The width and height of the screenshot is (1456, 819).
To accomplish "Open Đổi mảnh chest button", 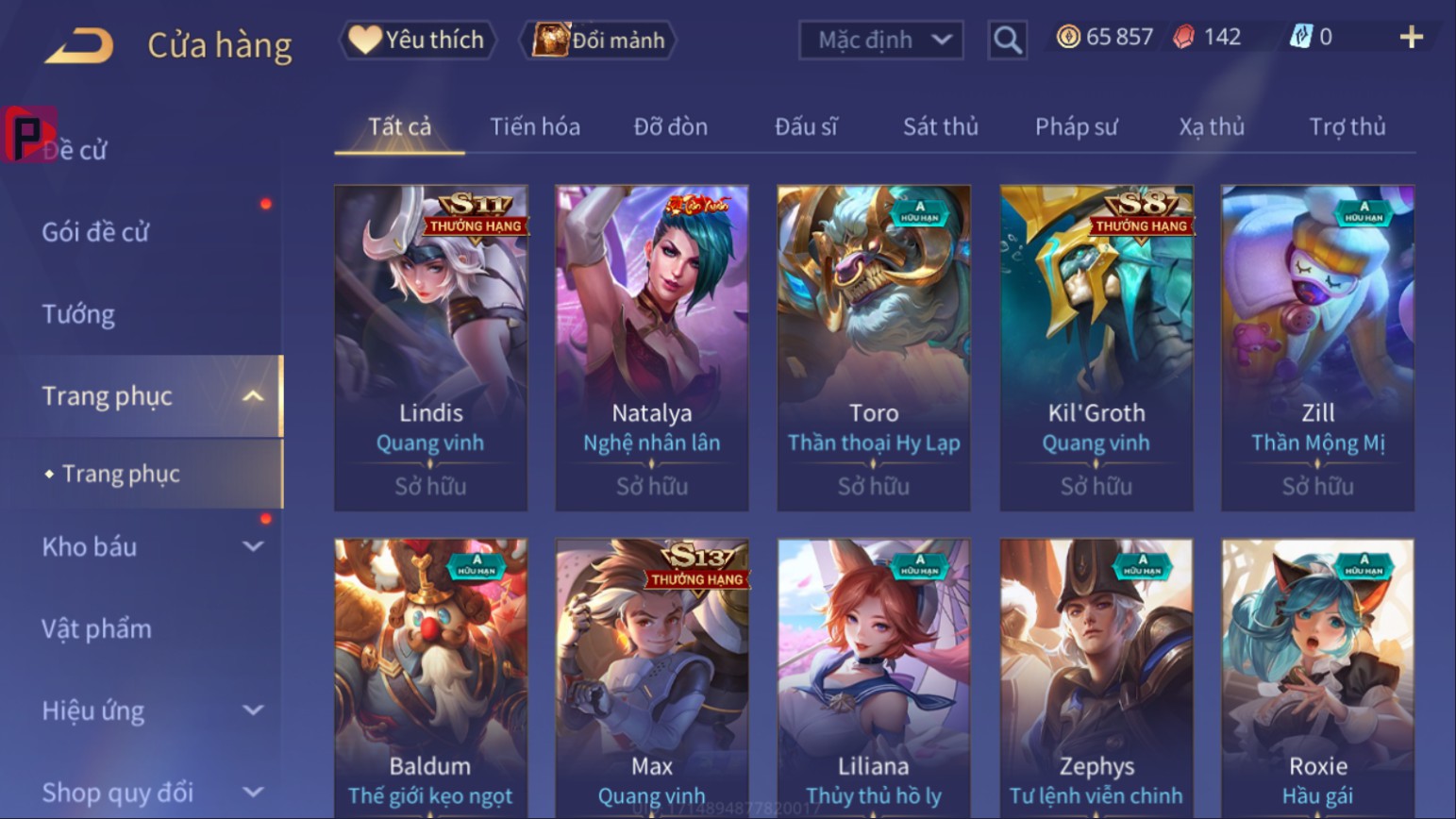I will point(598,40).
